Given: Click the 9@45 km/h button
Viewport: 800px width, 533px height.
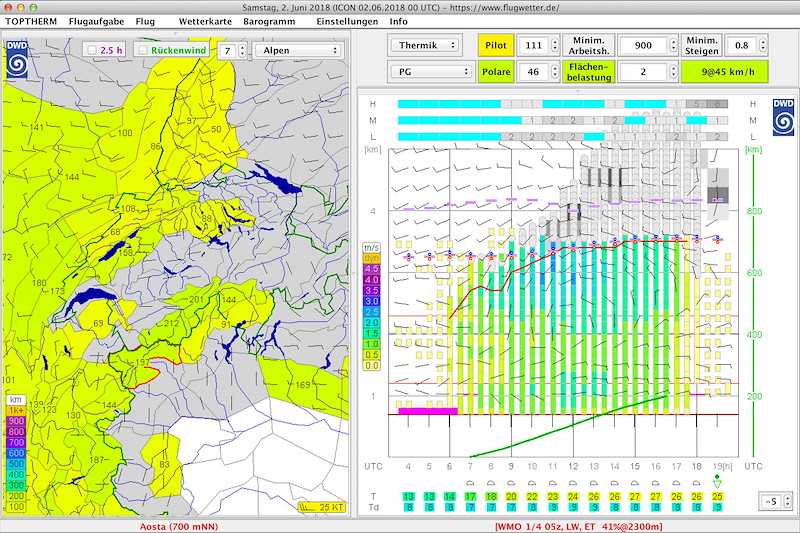Looking at the screenshot, I should [724, 72].
